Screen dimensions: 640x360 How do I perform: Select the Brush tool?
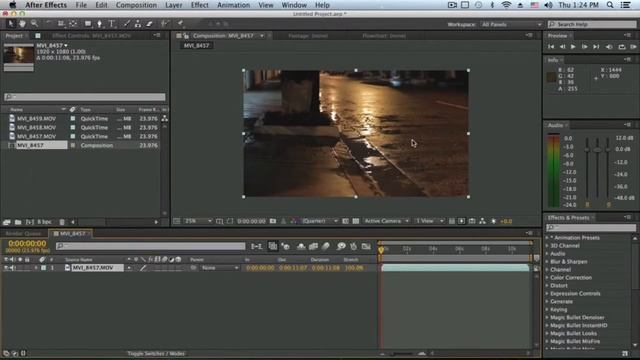[x=127, y=24]
